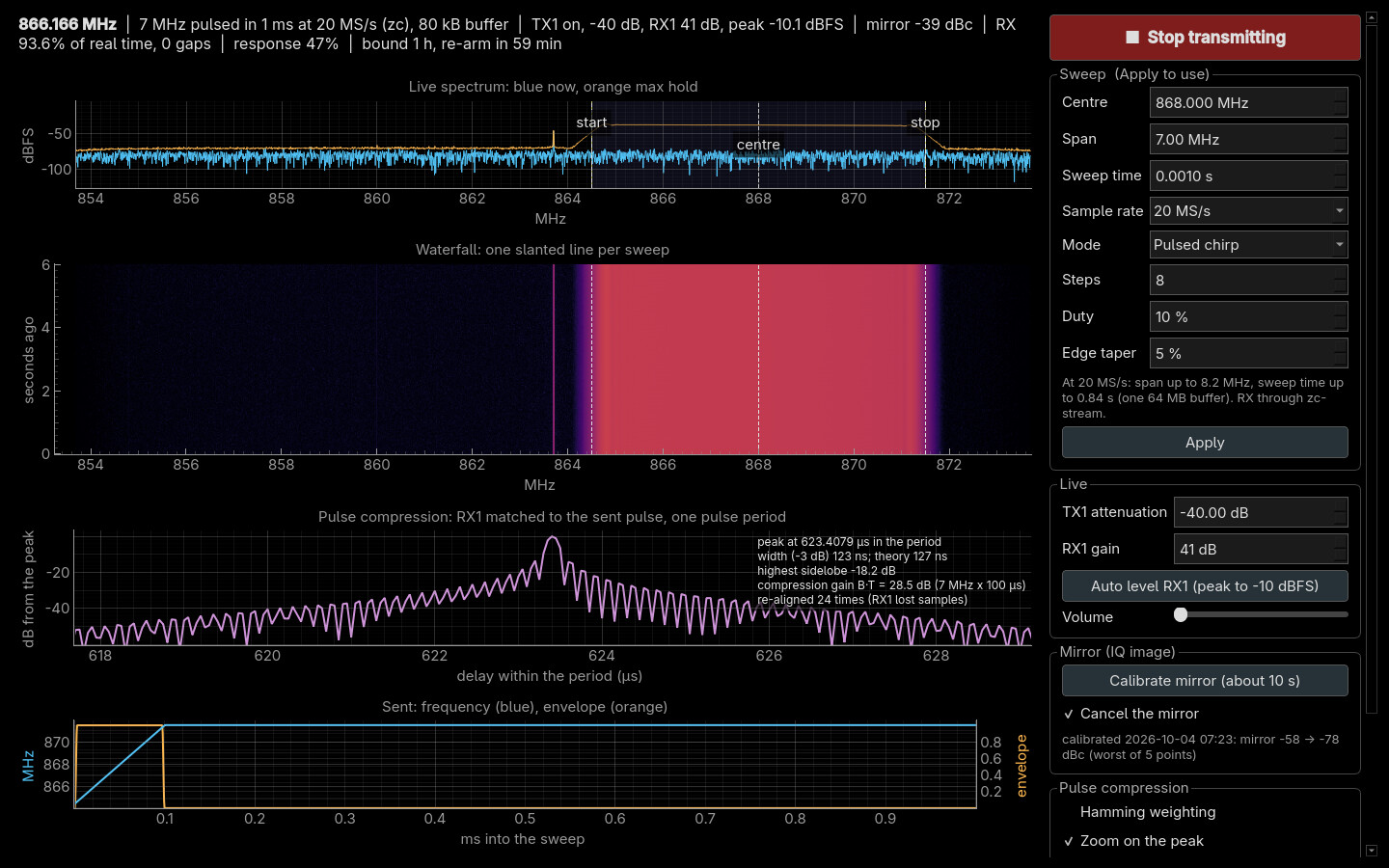Click the 'response 47%' status text
1389x868 pixels.
[x=286, y=43]
